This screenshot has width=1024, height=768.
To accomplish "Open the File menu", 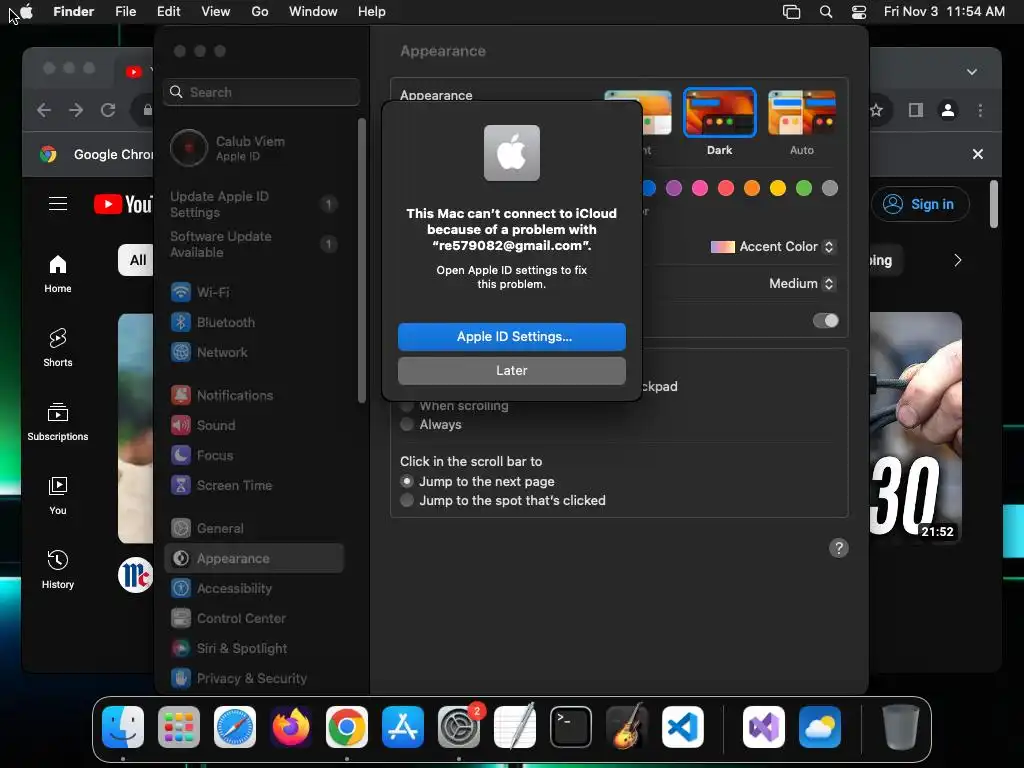I will click(125, 12).
